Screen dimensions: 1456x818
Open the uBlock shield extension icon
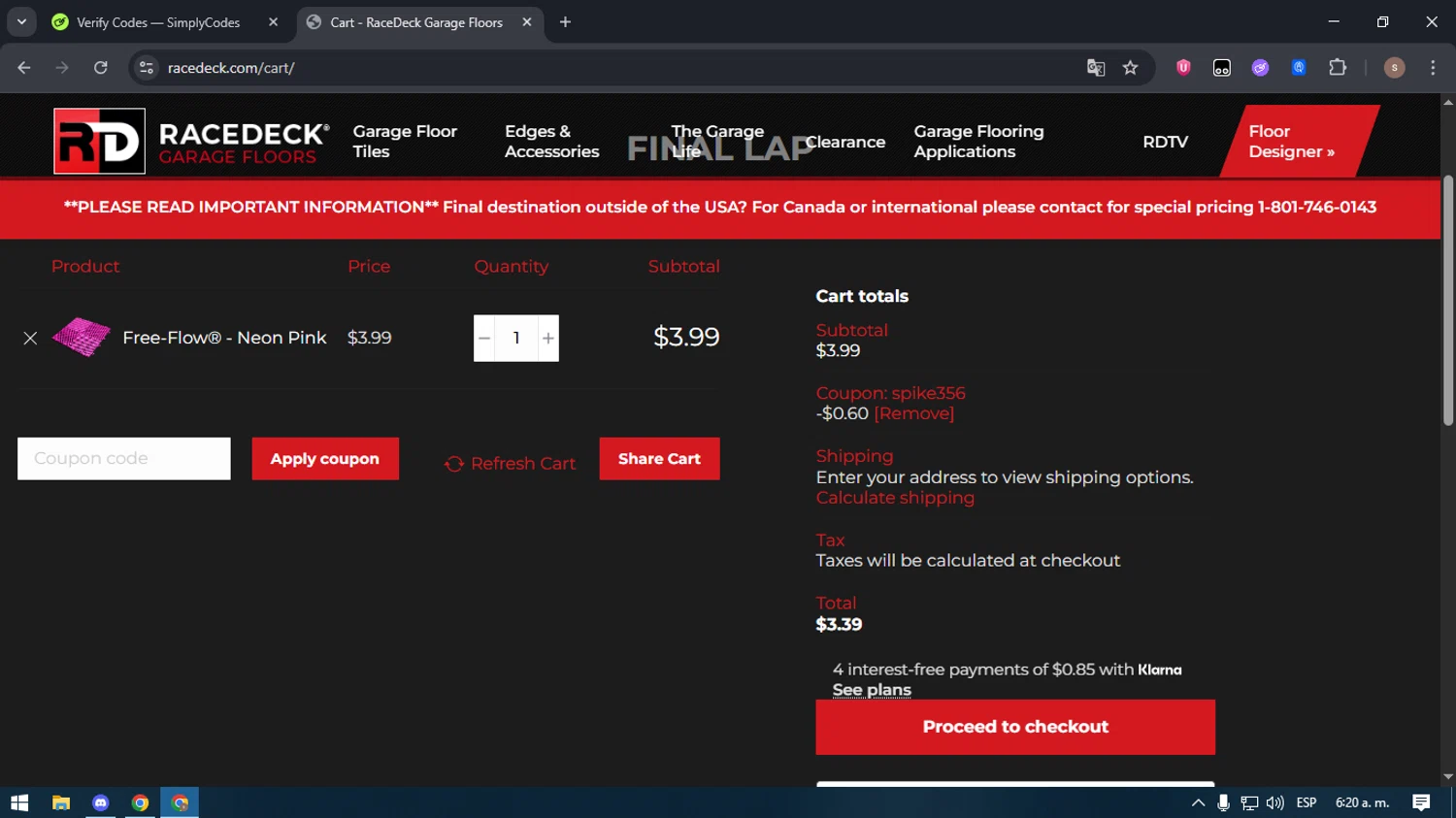(1183, 68)
